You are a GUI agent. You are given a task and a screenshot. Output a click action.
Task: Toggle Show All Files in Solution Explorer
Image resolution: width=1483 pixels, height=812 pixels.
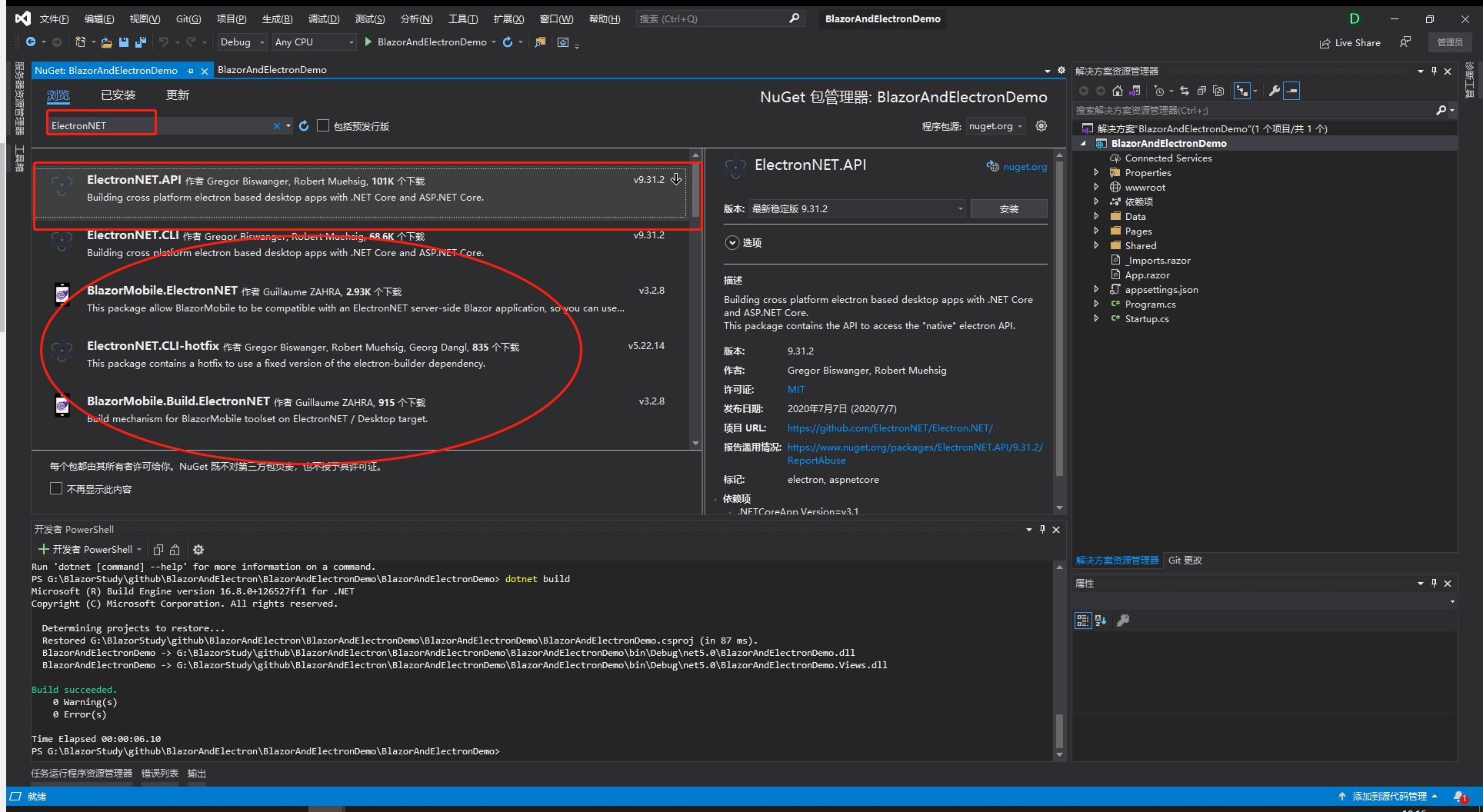coord(1218,91)
